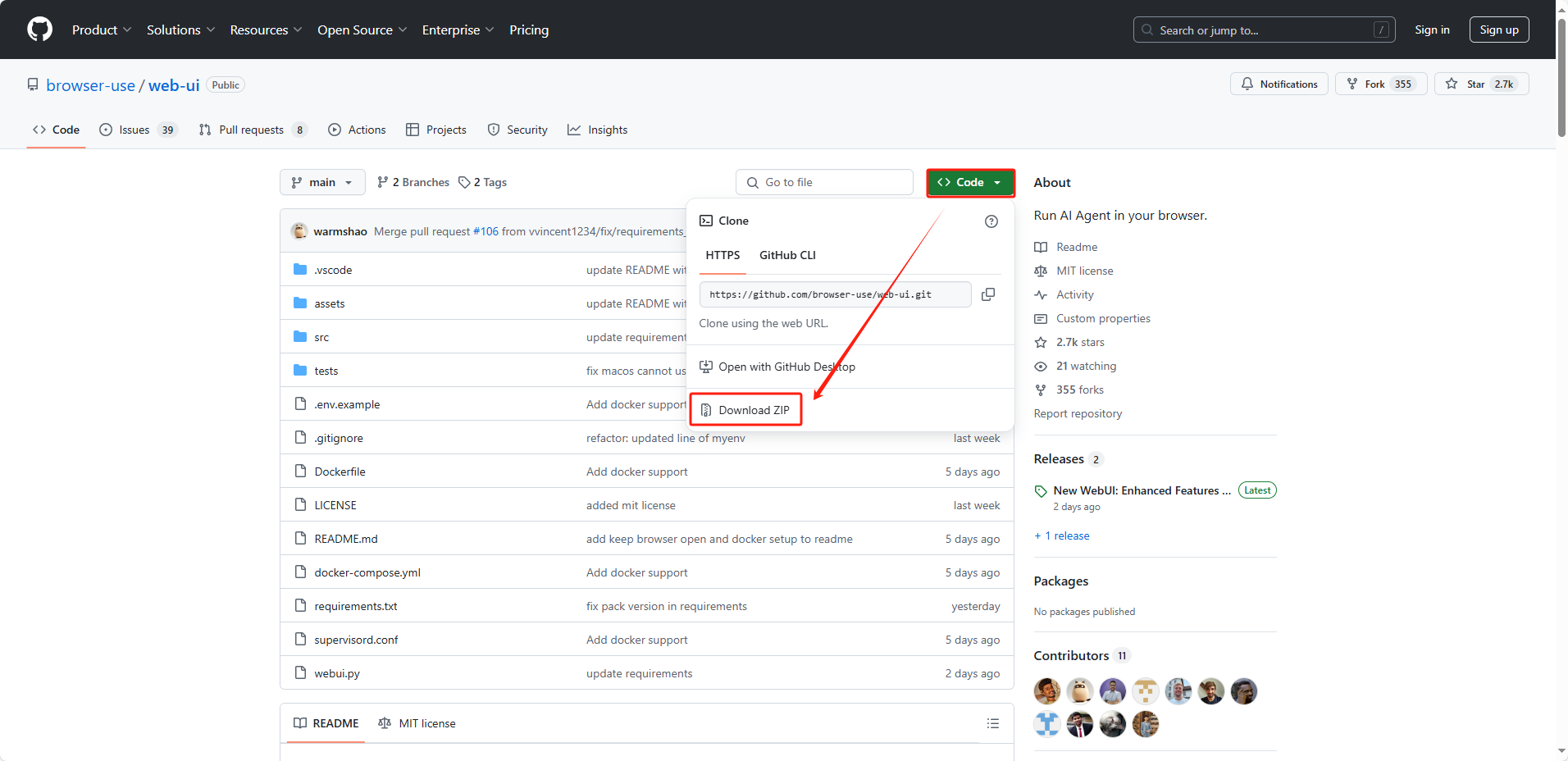Switch to GitHub CLI clone tab
Screen dimensions: 1568x761
[787, 255]
